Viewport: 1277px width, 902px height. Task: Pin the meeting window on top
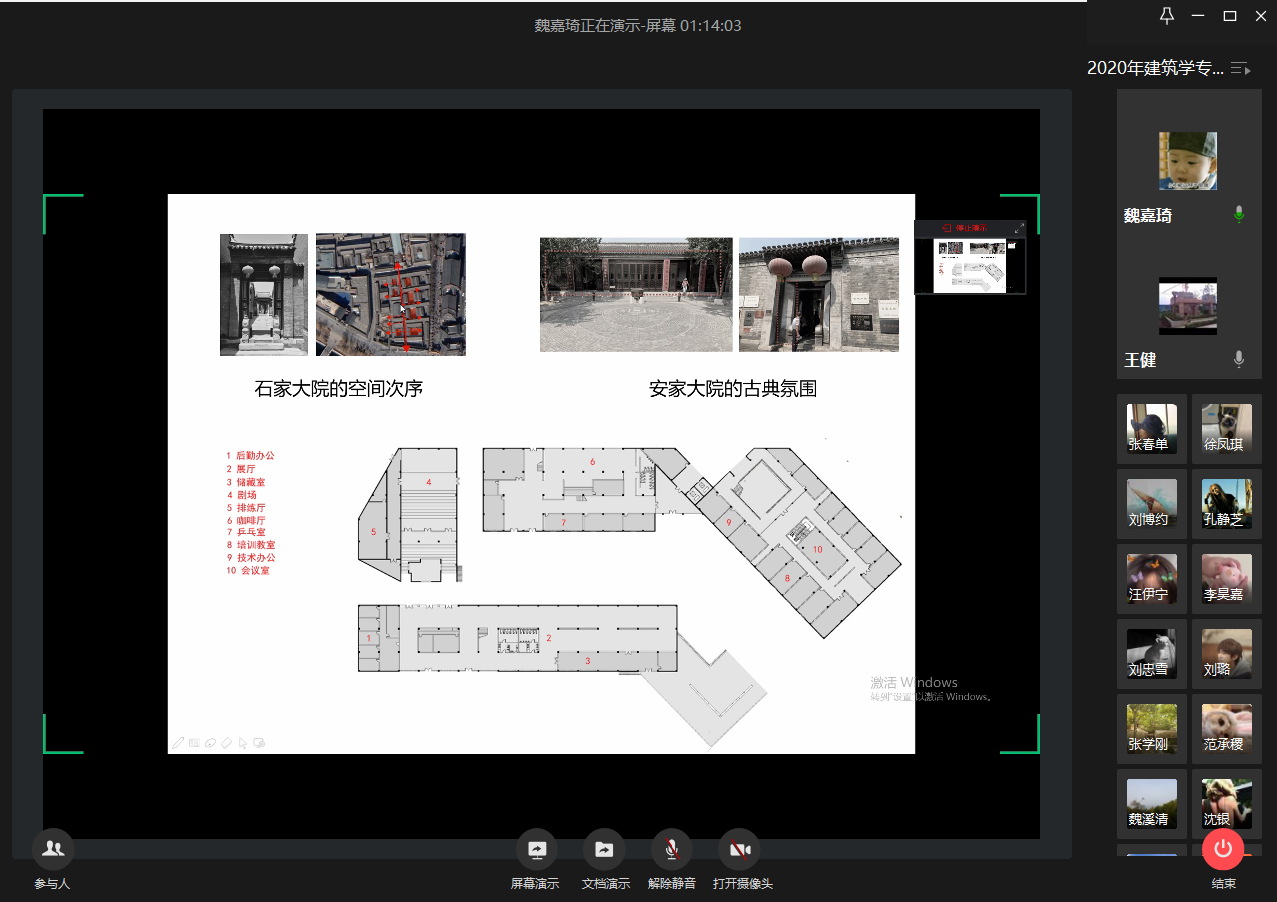pos(1166,16)
